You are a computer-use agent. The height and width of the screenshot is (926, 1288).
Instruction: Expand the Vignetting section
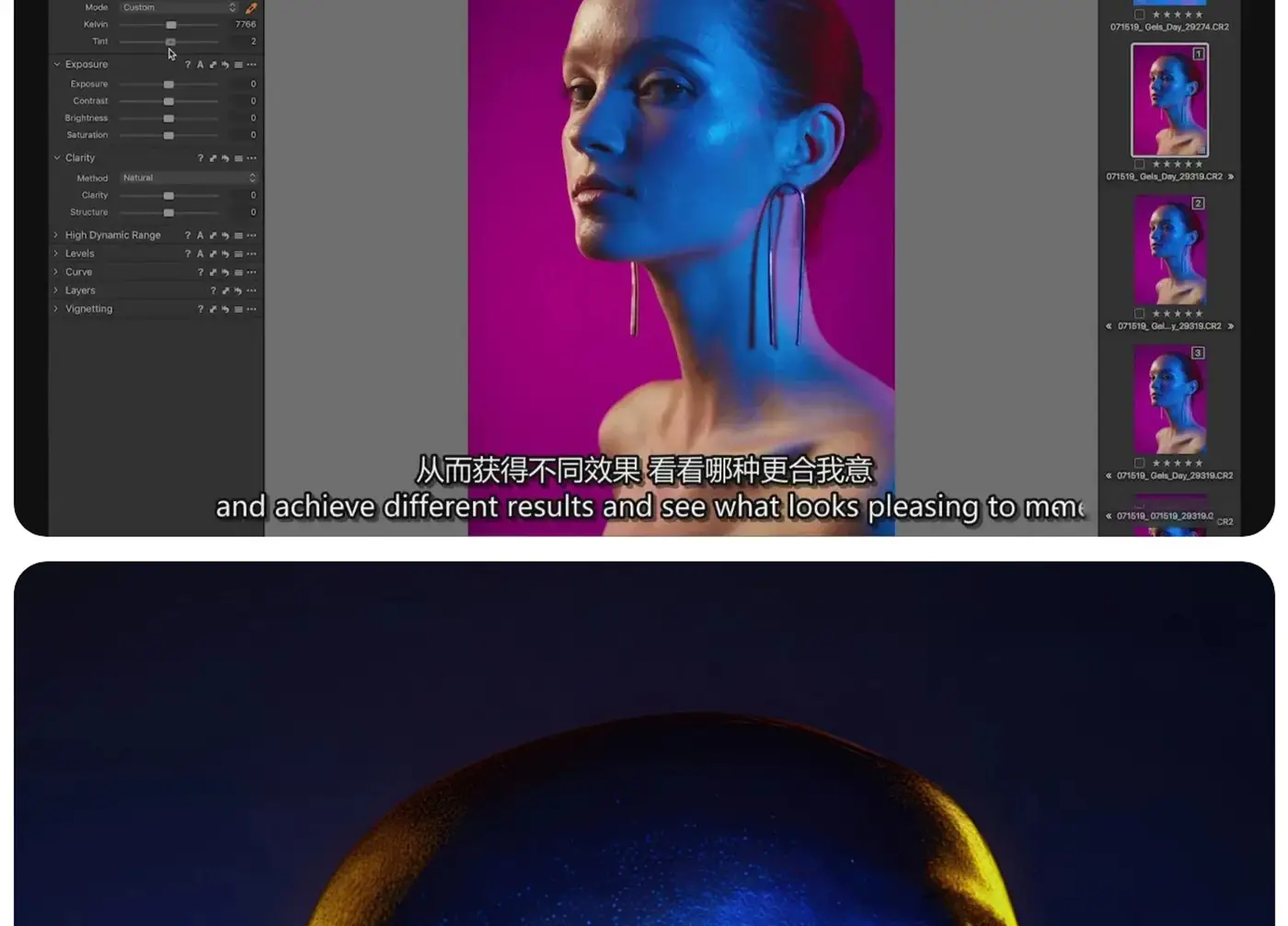tap(56, 309)
